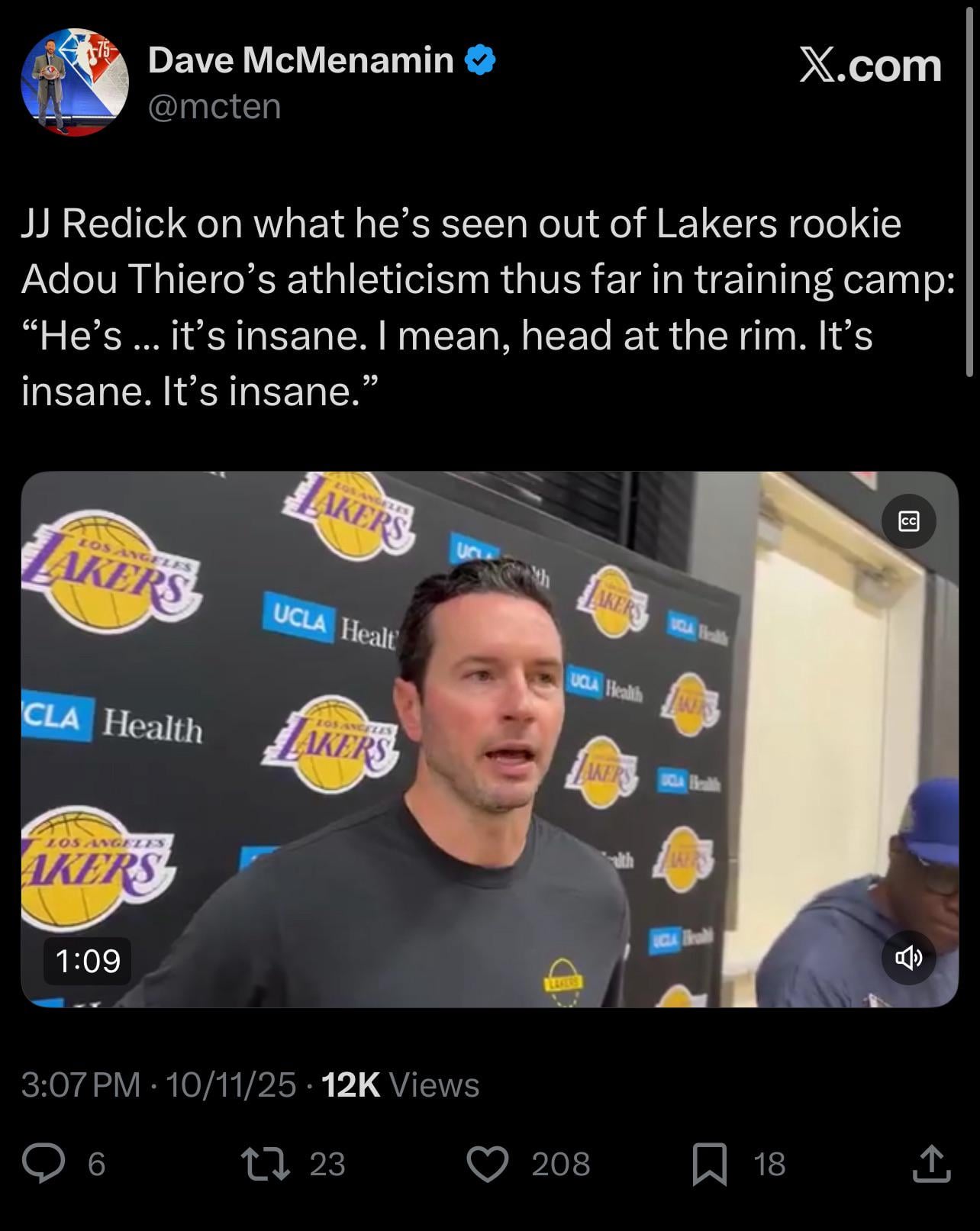Tap the blue verified badge

click(480, 60)
